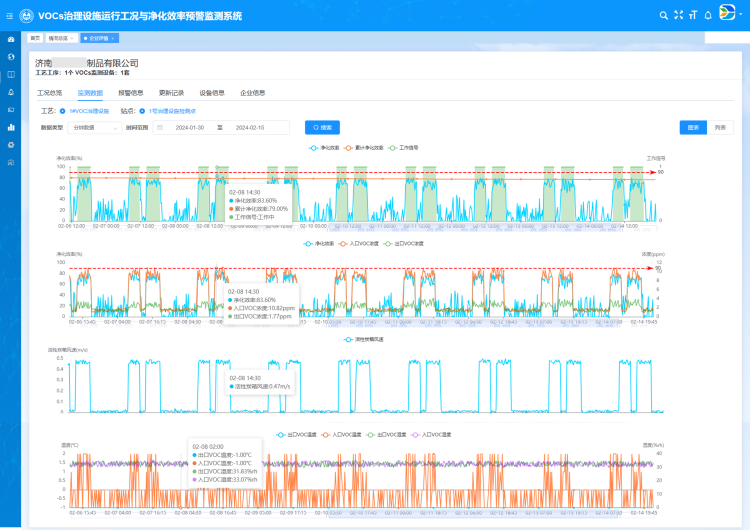Toggle fullscreen mode icon in header
Viewport: 750px width, 530px height.
(678, 16)
